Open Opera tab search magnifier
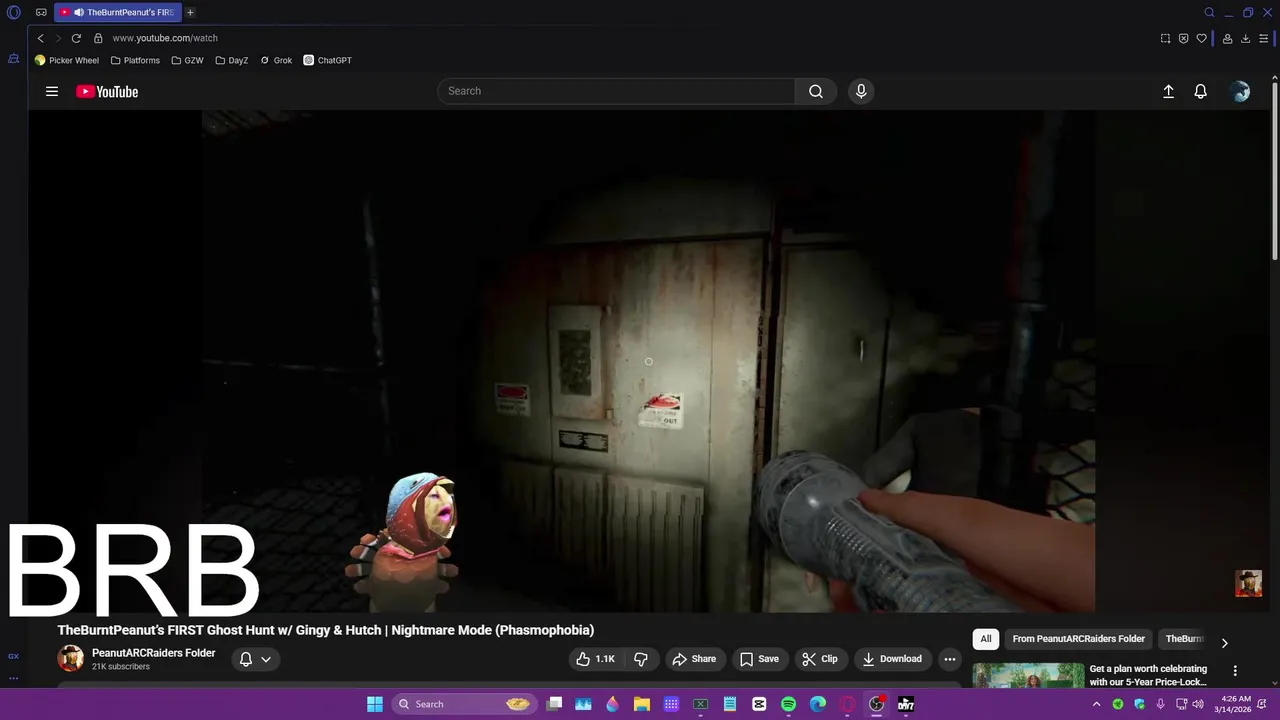The image size is (1280, 720). [x=1209, y=13]
